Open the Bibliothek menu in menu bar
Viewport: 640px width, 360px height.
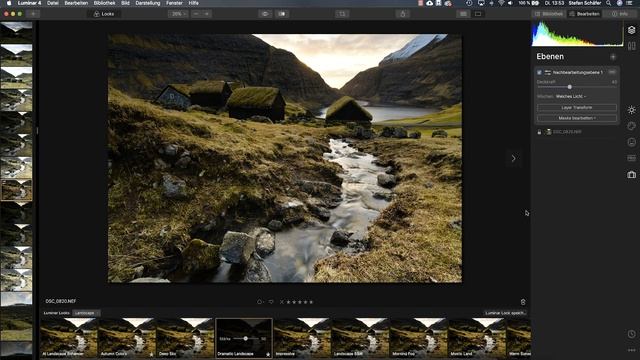coord(104,3)
